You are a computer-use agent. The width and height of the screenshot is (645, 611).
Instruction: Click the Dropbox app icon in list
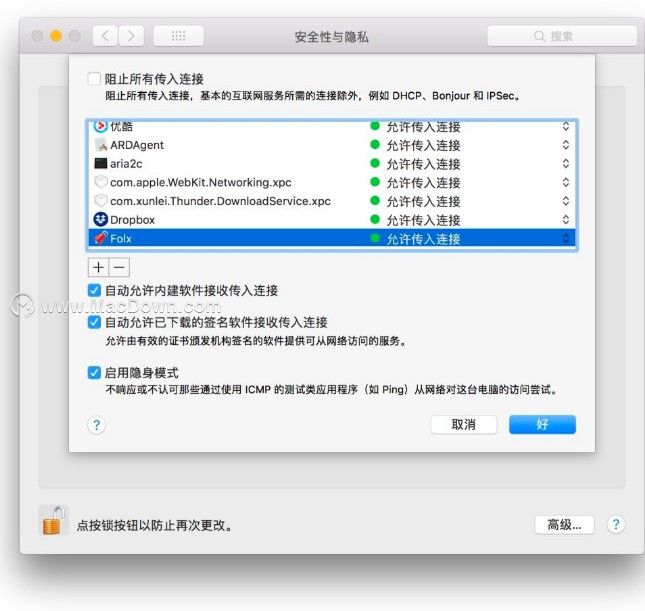click(x=100, y=219)
